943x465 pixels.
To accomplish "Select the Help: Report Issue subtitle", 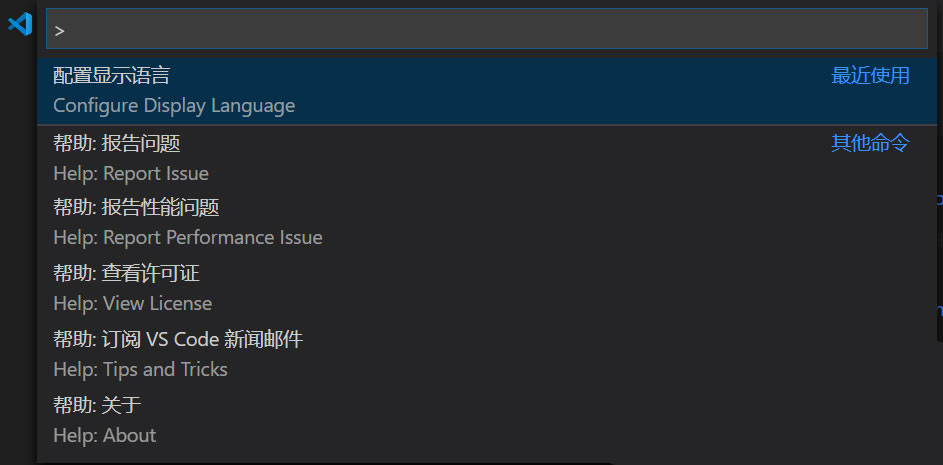I will click(131, 174).
